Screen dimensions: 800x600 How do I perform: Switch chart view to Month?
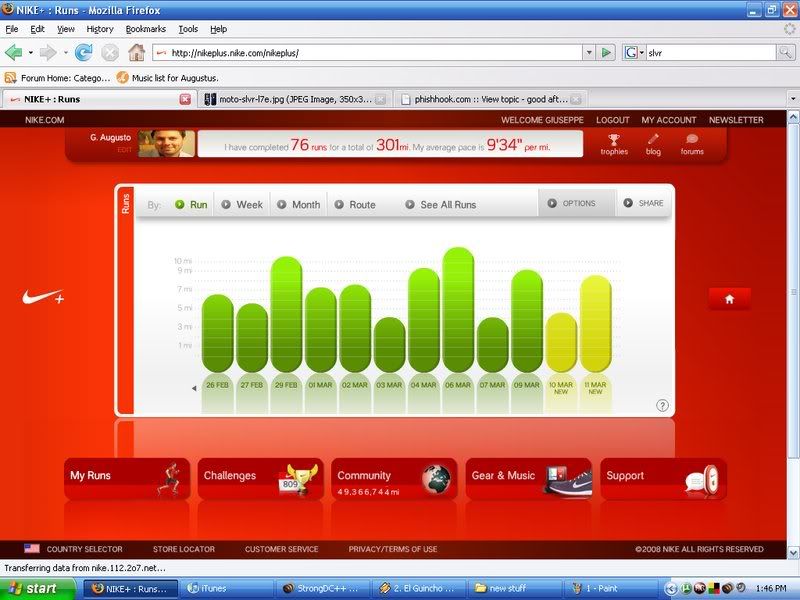pyautogui.click(x=298, y=204)
